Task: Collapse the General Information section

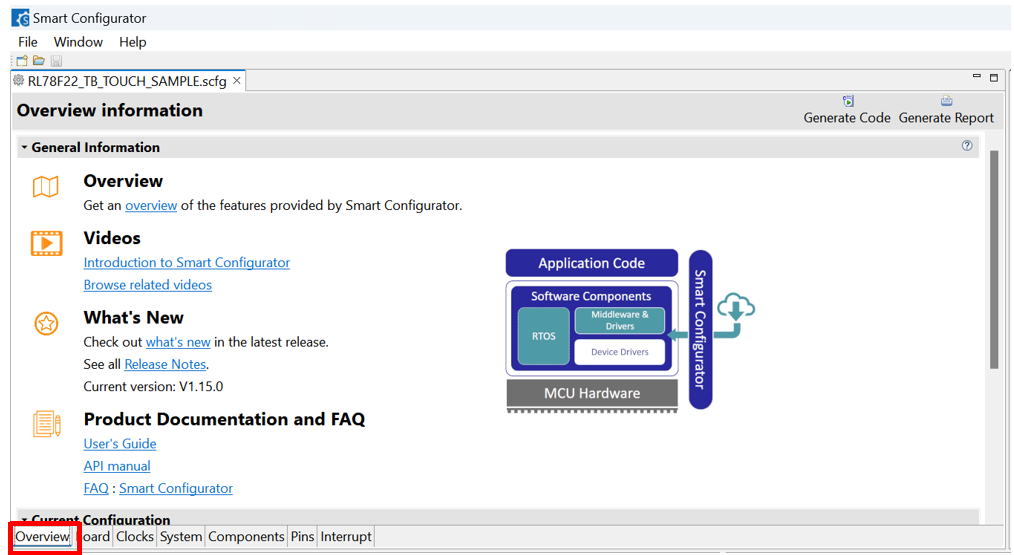Action: 24,147
